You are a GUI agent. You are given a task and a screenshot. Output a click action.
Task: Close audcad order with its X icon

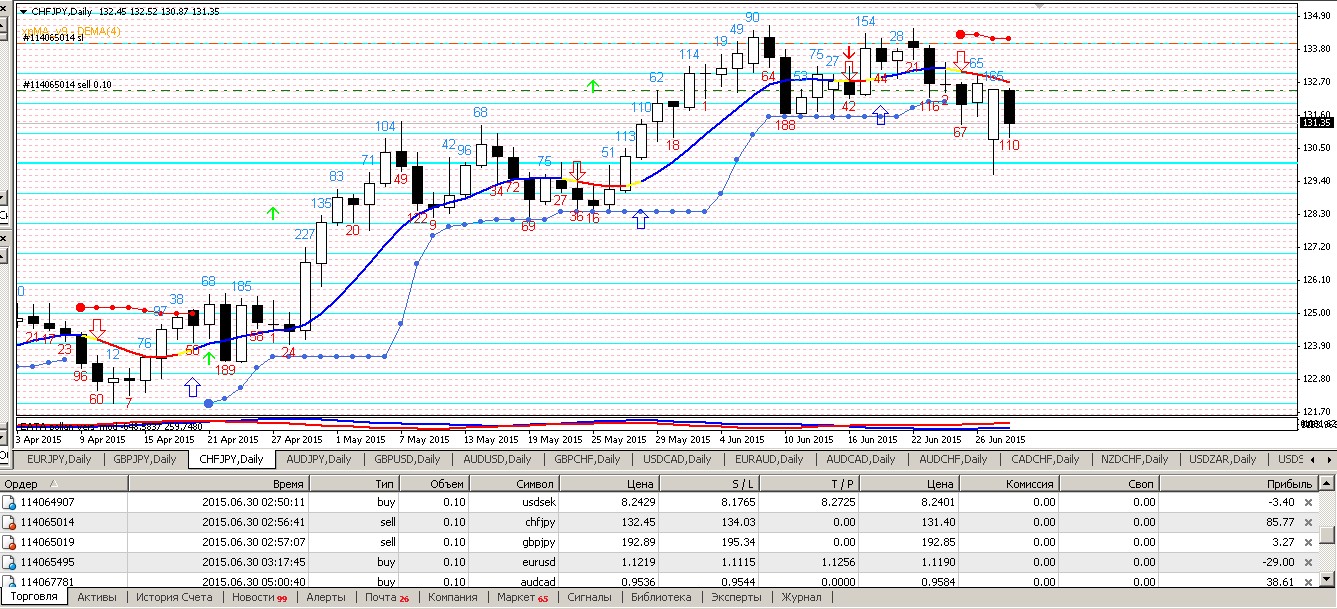(1308, 581)
